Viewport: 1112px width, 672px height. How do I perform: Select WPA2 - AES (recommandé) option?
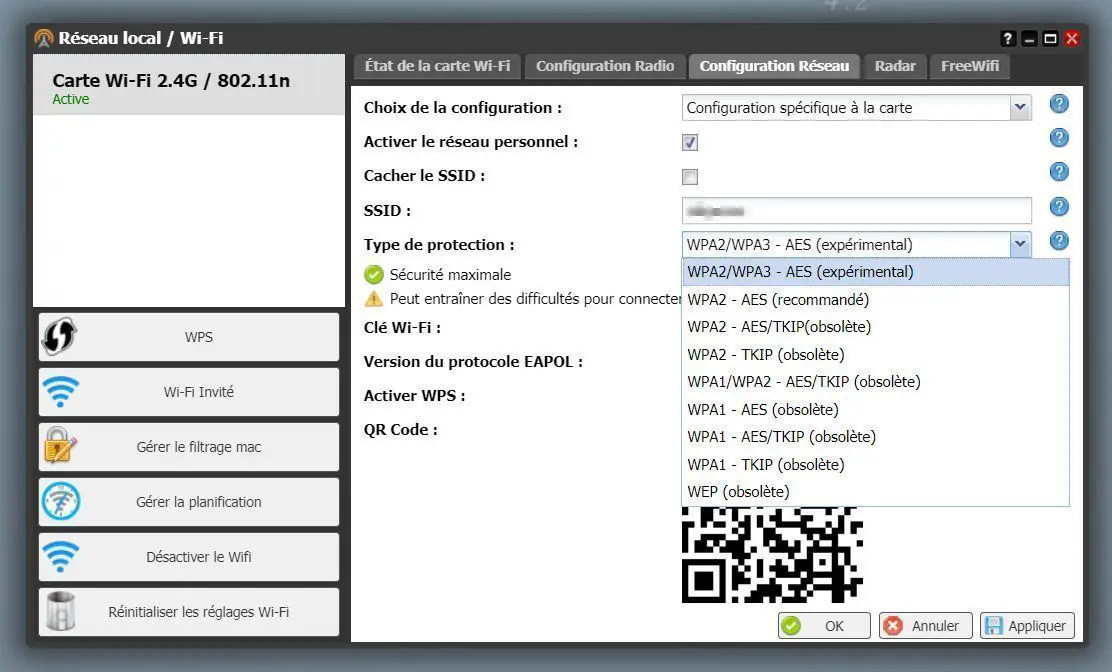[875, 300]
